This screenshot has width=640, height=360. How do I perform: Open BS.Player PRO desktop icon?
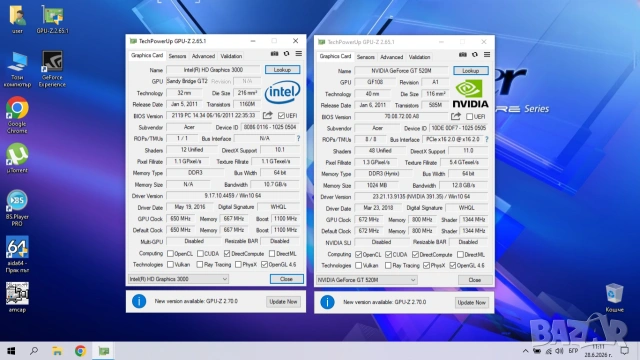pyautogui.click(x=17, y=208)
